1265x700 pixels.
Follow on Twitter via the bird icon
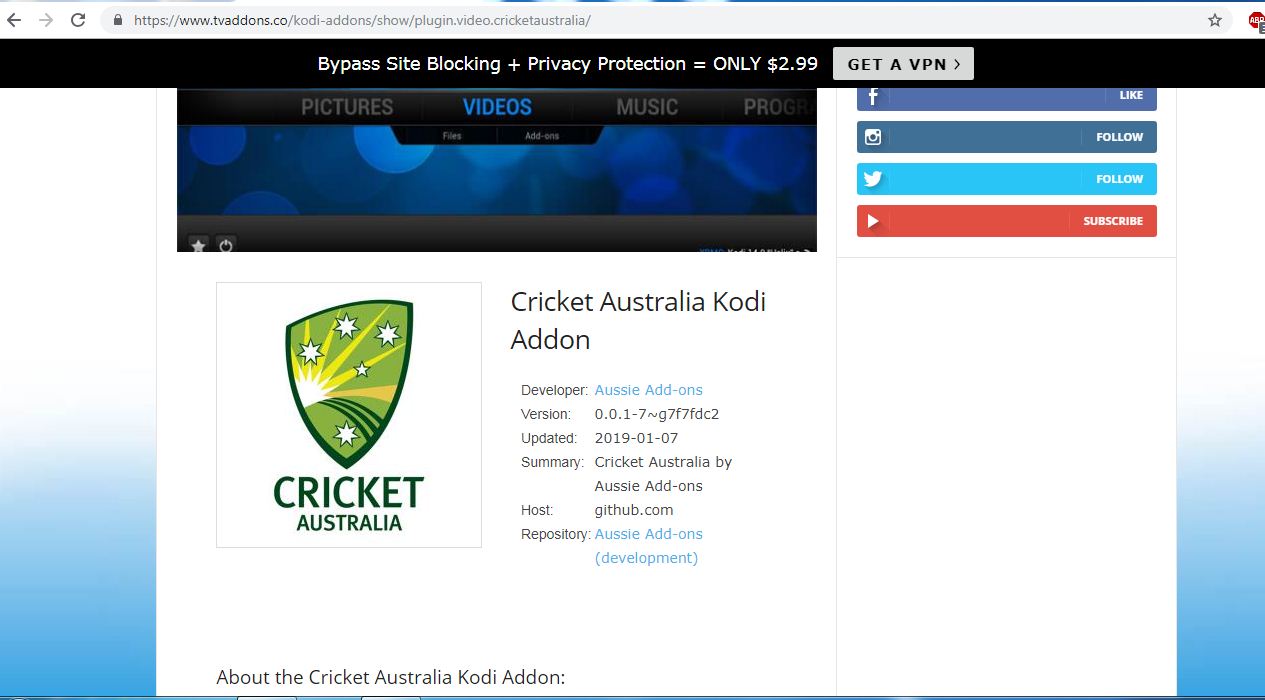(873, 179)
